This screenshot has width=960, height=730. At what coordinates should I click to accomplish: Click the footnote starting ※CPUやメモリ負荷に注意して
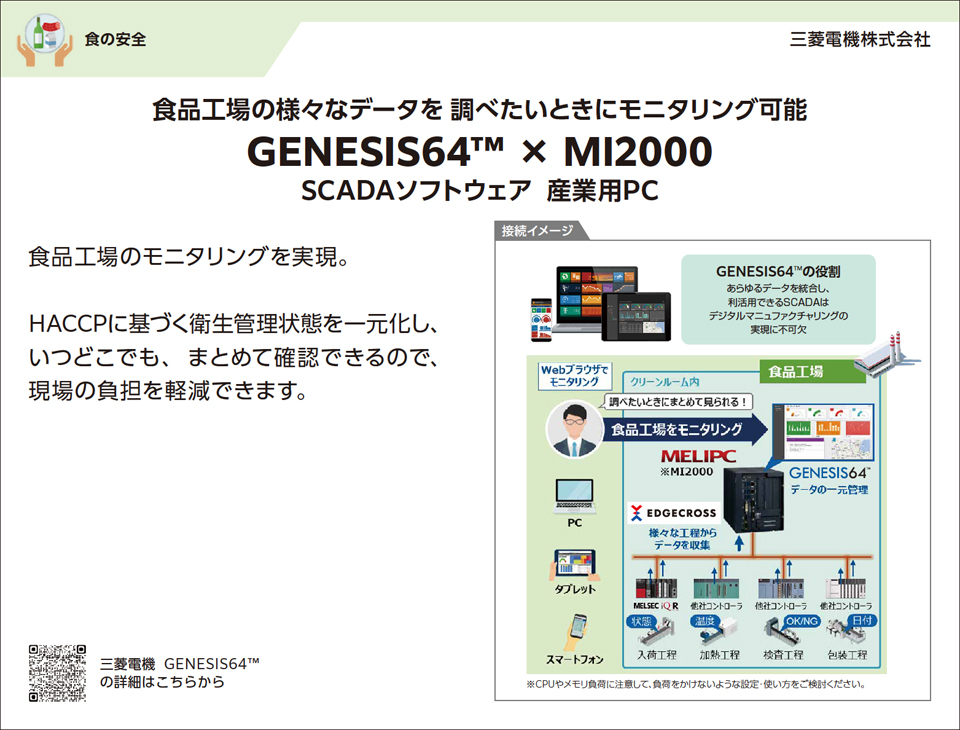(x=696, y=683)
